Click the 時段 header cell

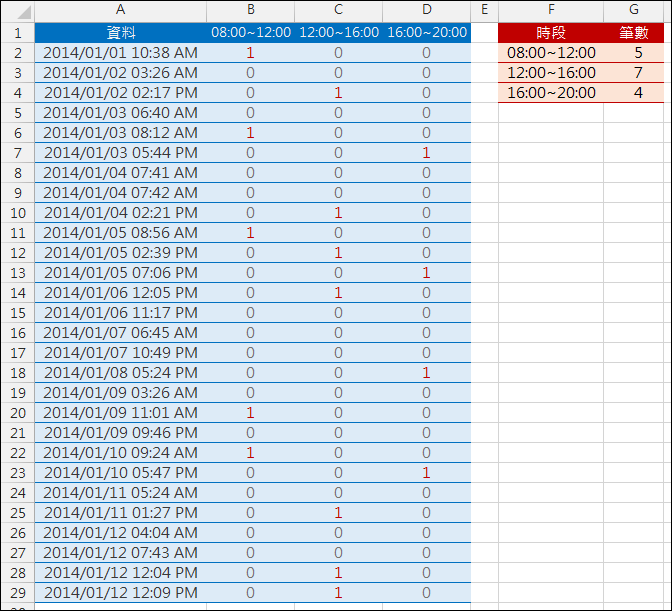click(551, 33)
